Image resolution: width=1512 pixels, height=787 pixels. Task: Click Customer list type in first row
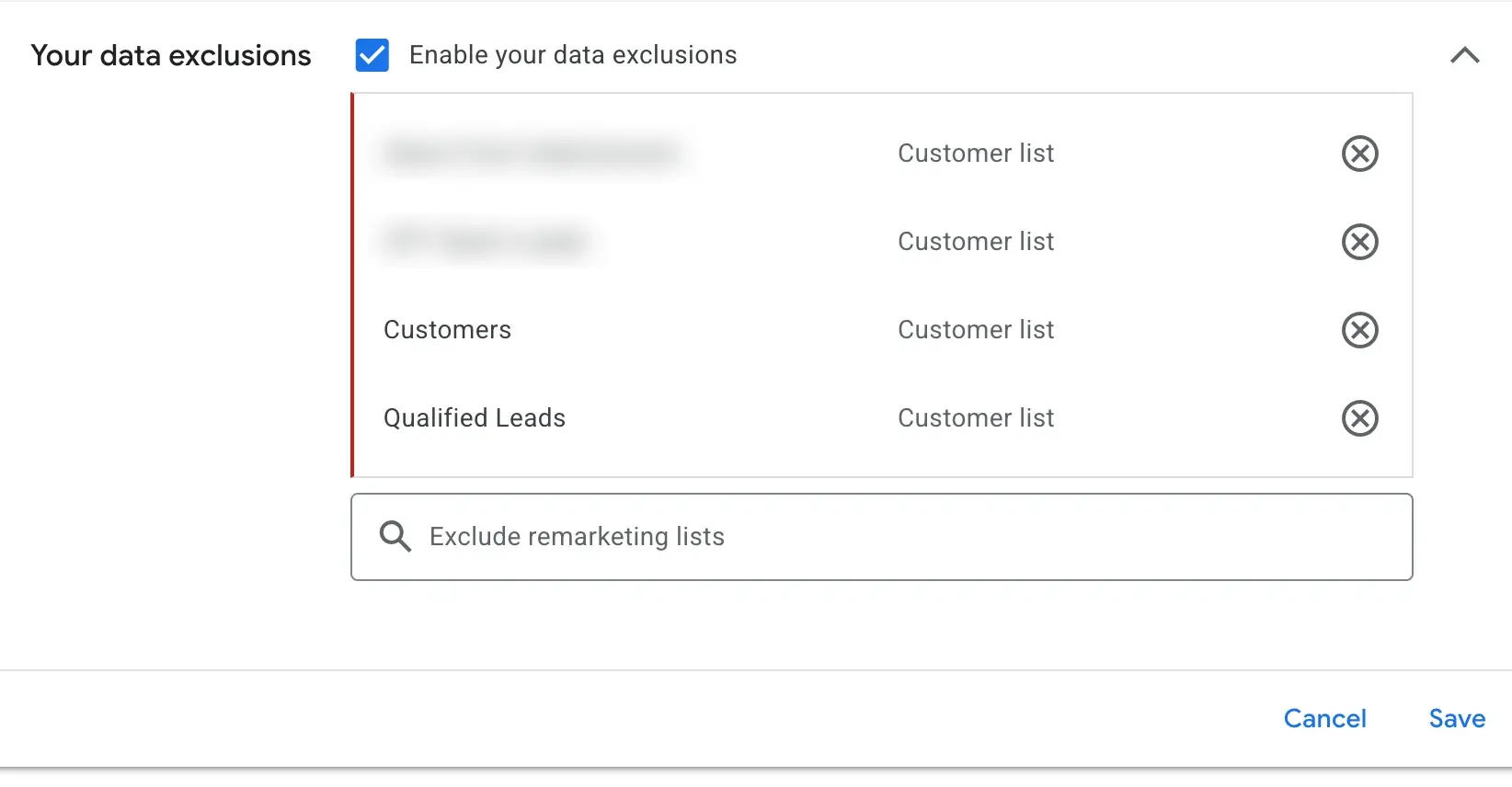pos(976,154)
